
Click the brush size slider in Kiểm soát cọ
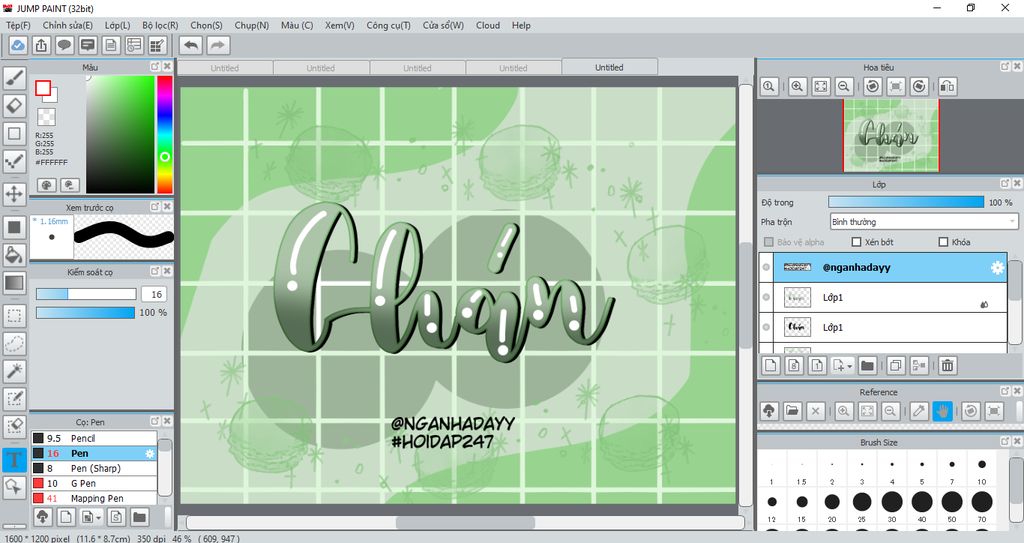point(86,294)
